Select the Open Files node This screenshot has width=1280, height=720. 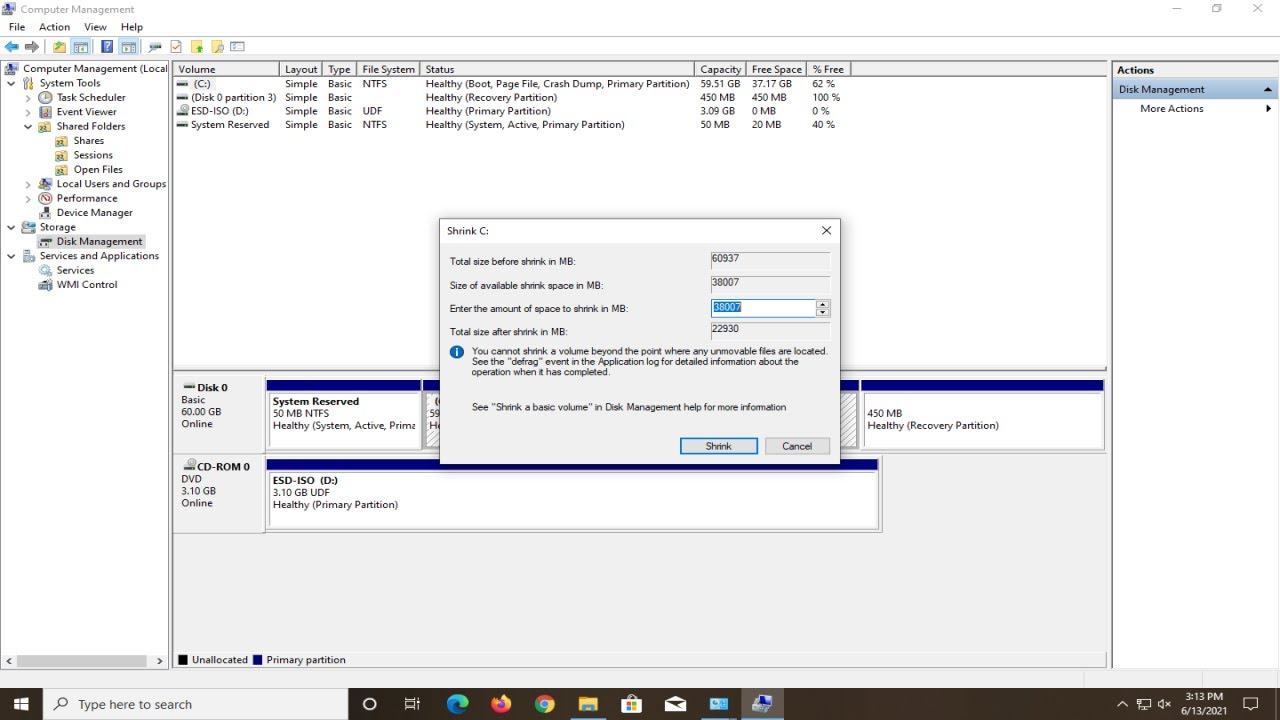[98, 170]
